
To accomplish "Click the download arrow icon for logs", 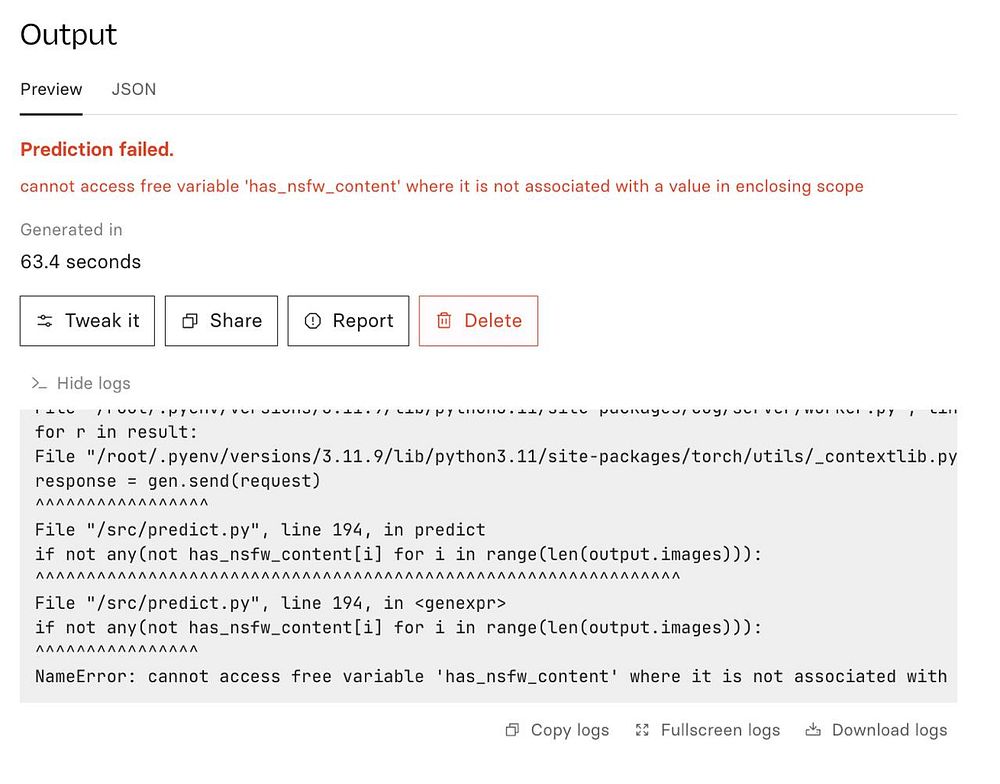I will pos(813,730).
